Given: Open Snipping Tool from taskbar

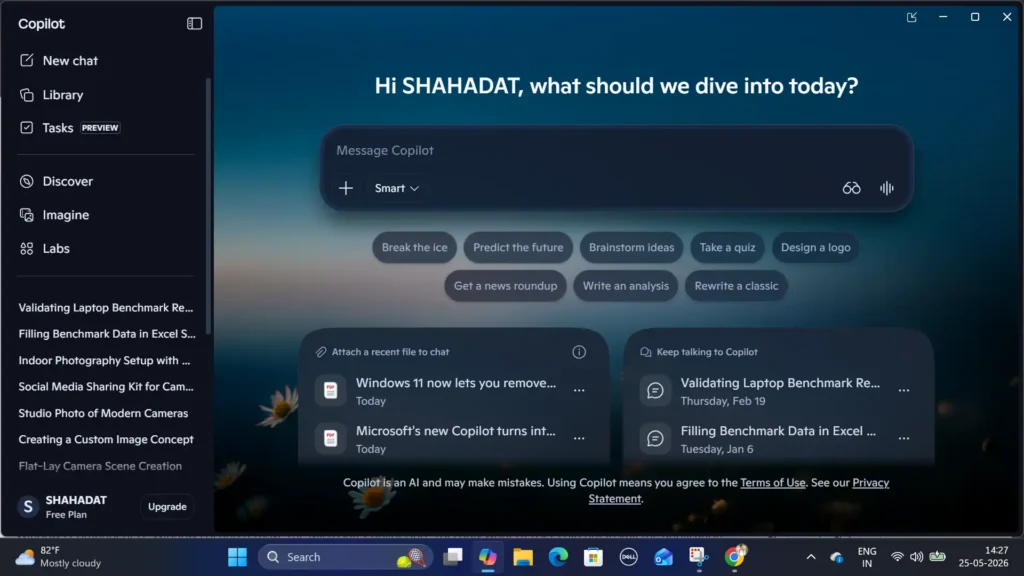Looking at the screenshot, I should click(x=699, y=557).
